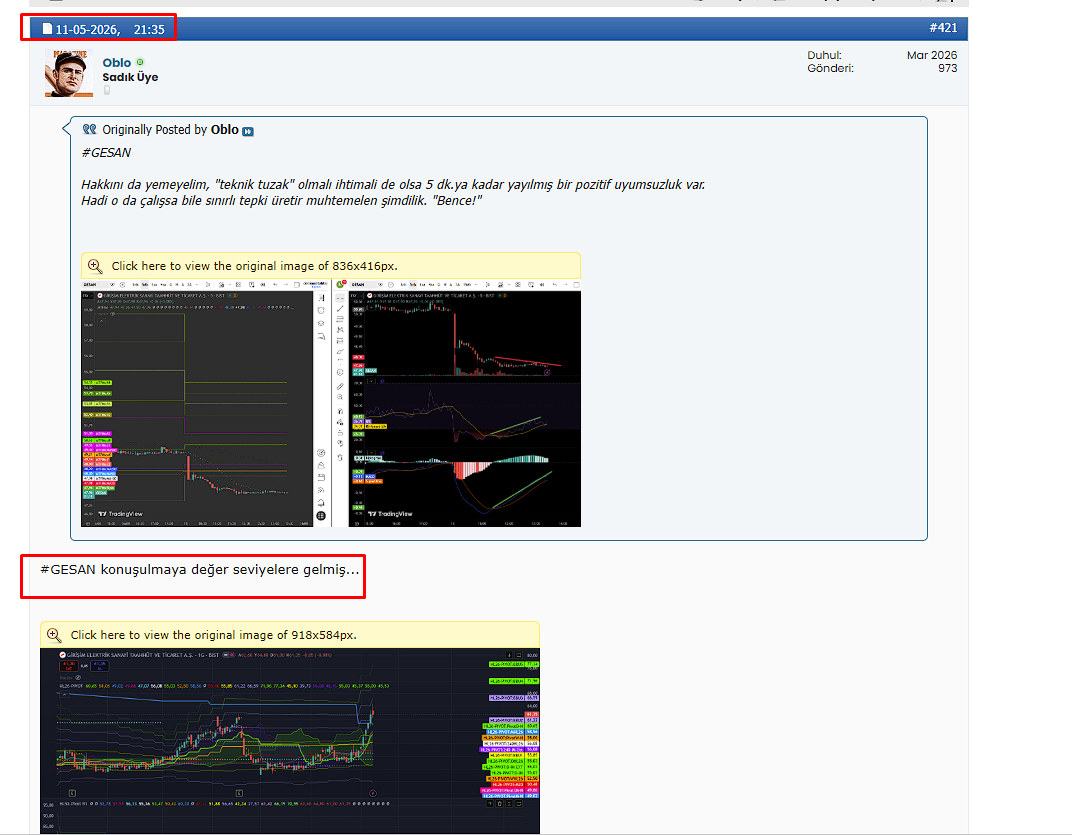This screenshot has height=835, width=1072.
Task: Select the 'Sadık Üye' user title
Action: [x=130, y=77]
